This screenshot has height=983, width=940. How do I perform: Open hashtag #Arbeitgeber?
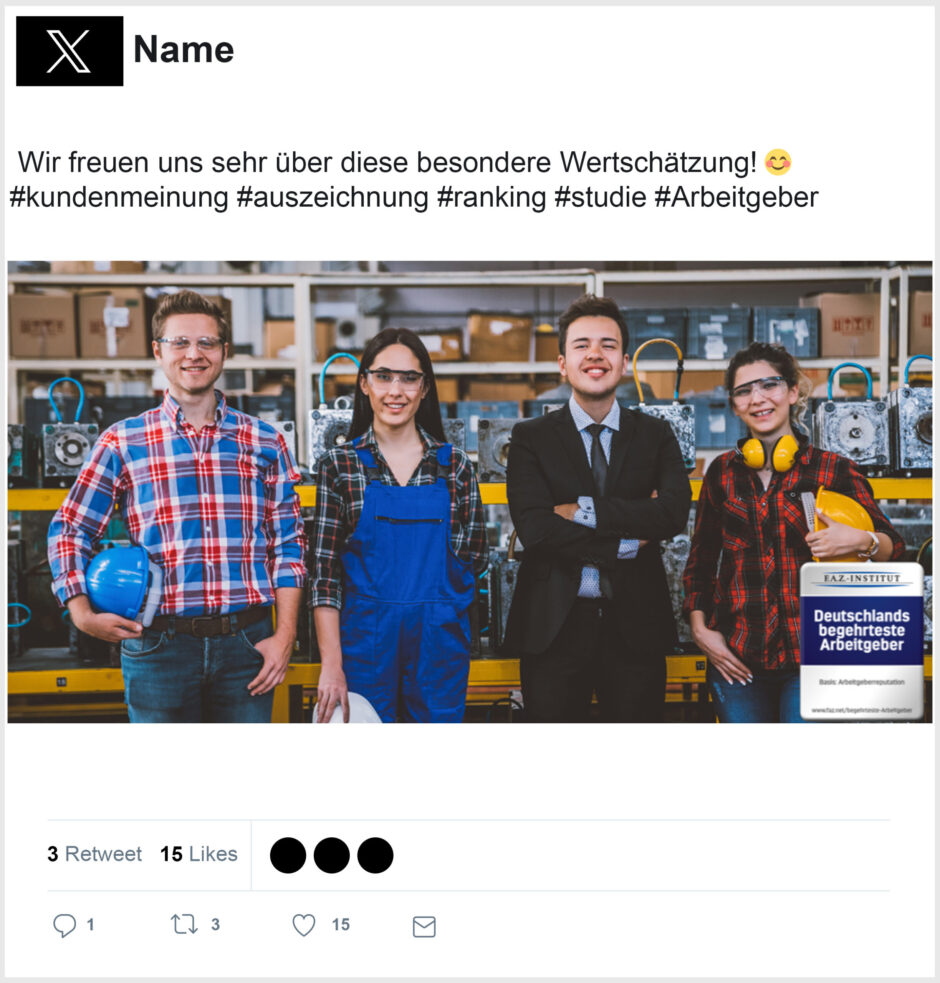[736, 197]
